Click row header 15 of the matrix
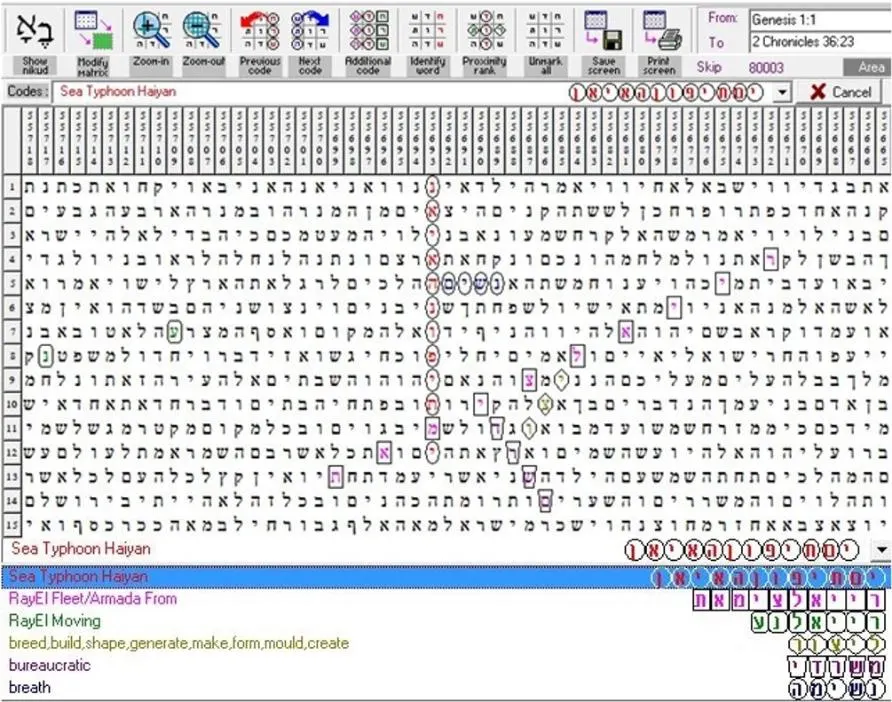 pyautogui.click(x=12, y=525)
